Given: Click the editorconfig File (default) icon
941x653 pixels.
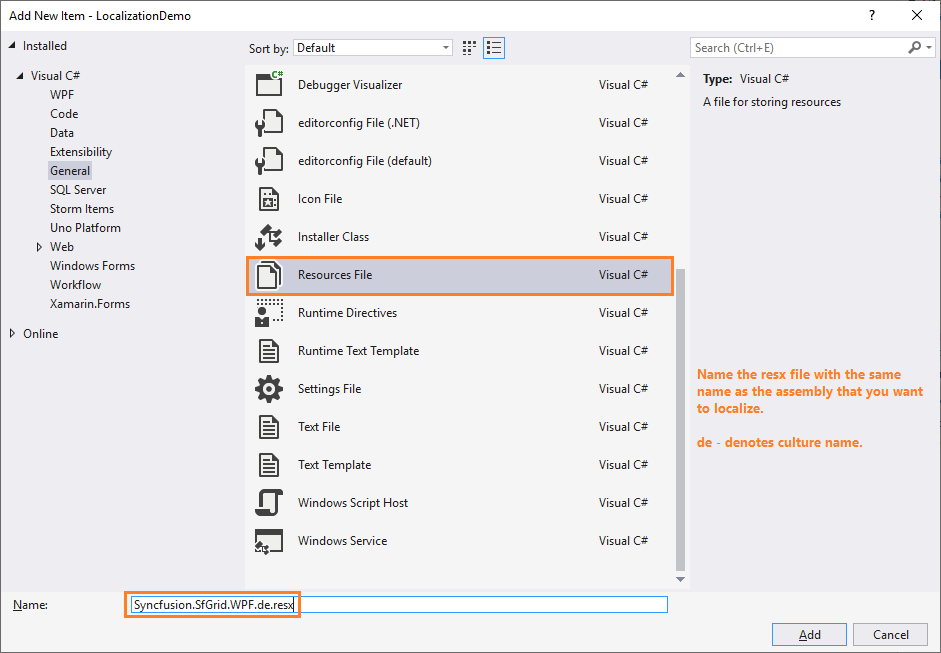Looking at the screenshot, I should click(269, 161).
